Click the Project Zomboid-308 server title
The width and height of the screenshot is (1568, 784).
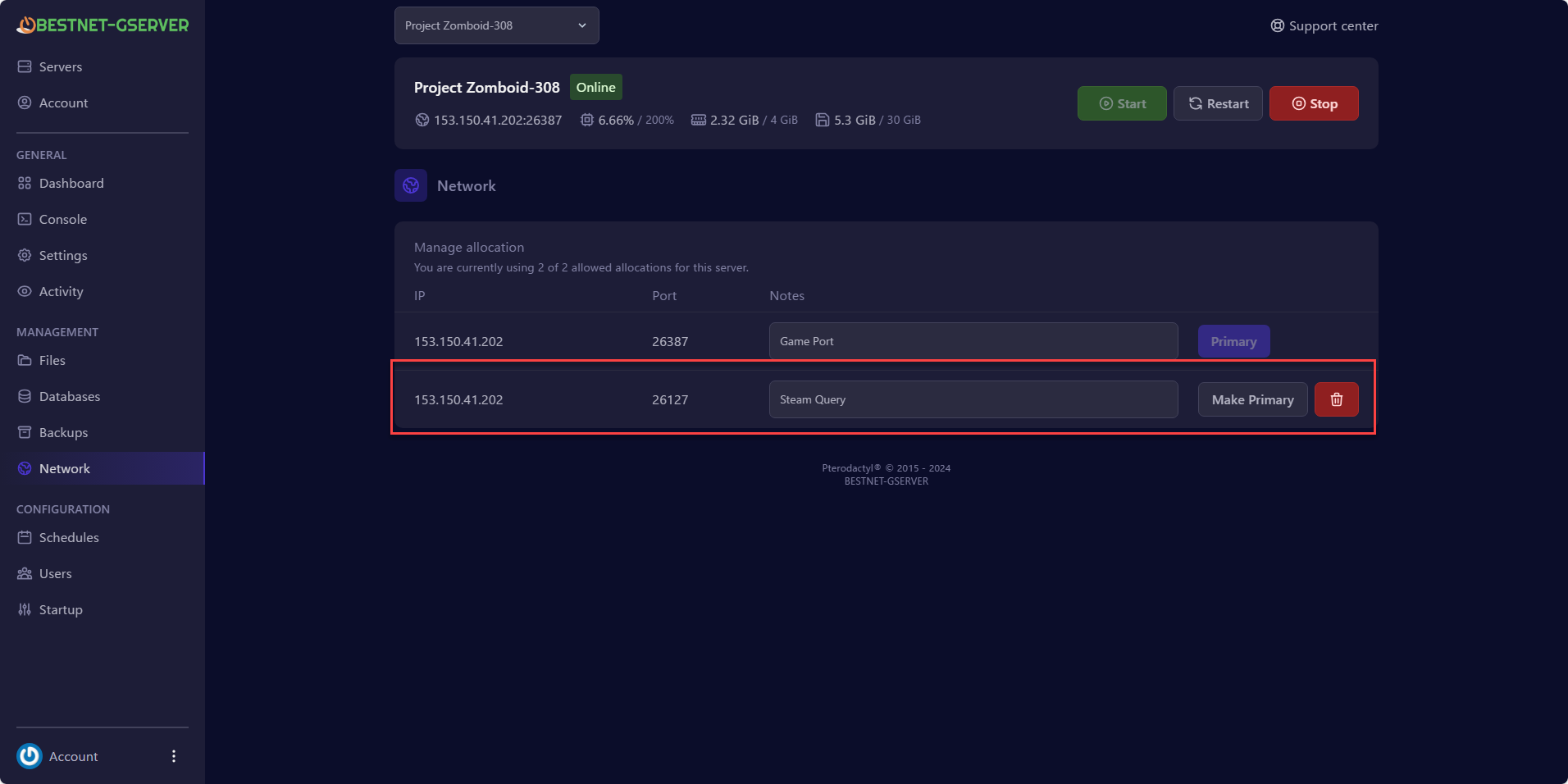(487, 87)
